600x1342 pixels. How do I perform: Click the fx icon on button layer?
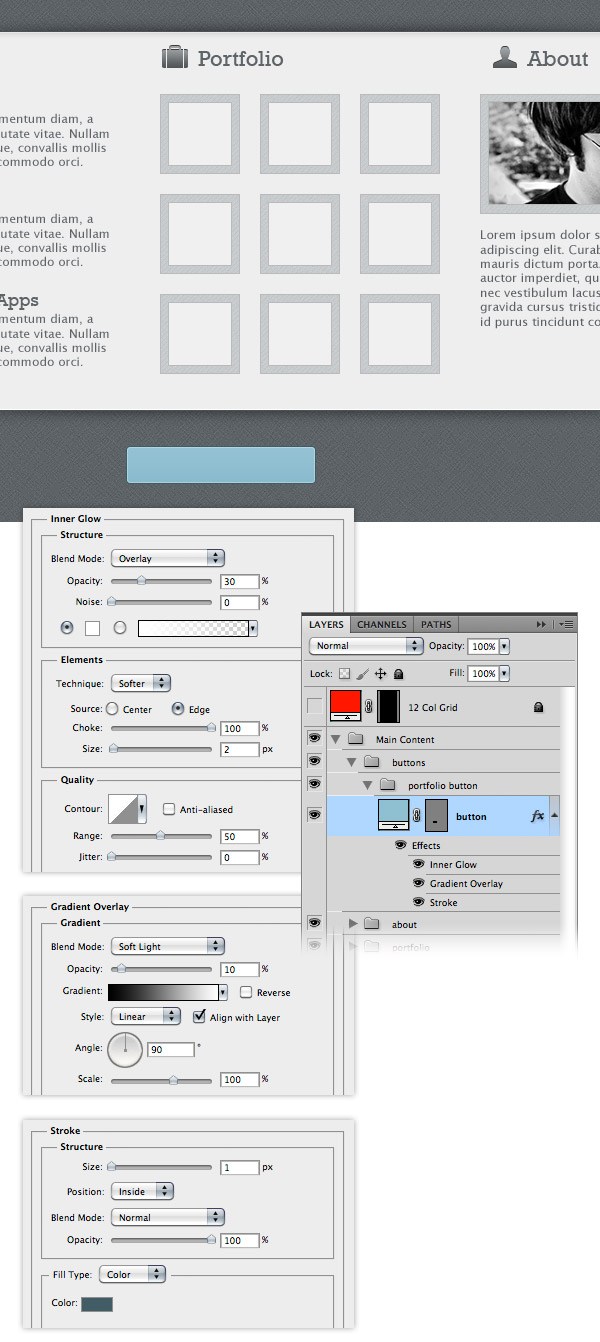[537, 816]
